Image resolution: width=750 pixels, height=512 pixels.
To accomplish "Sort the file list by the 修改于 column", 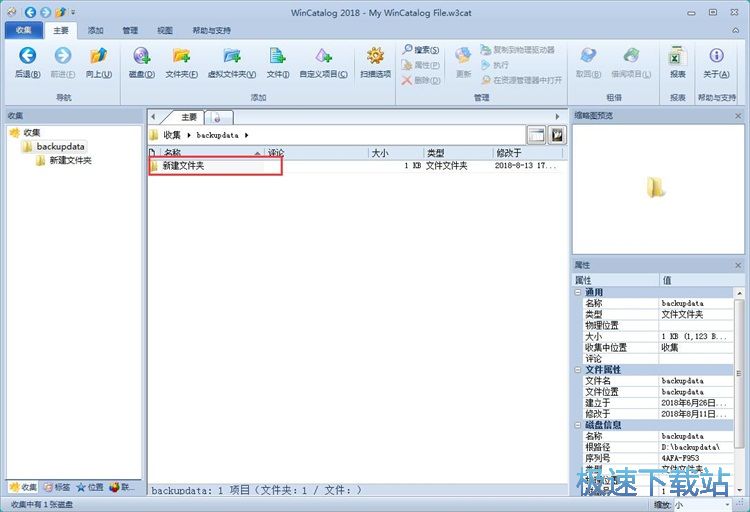I will [x=528, y=153].
